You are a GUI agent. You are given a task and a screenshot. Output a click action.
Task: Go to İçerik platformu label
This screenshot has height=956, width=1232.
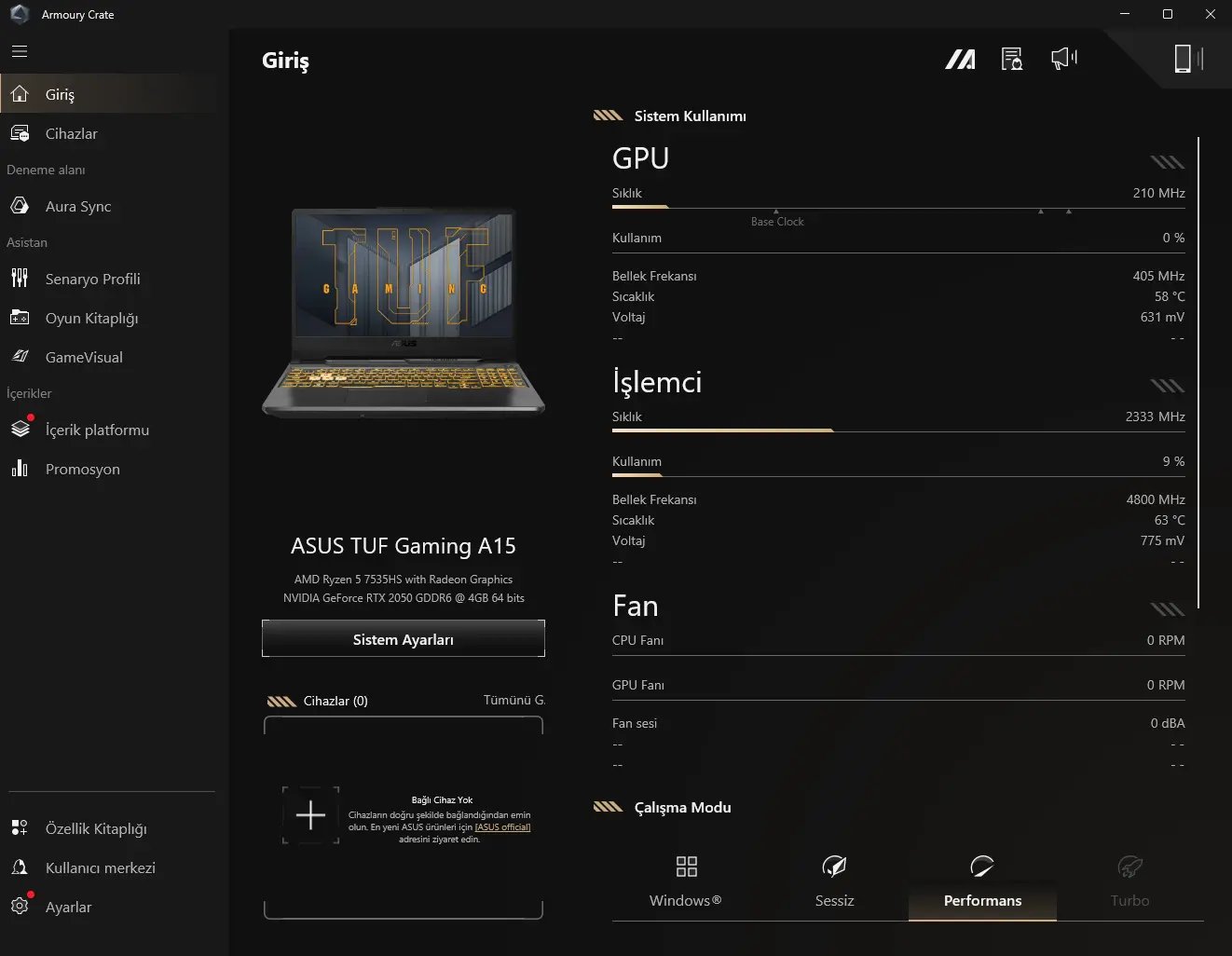pyautogui.click(x=97, y=430)
